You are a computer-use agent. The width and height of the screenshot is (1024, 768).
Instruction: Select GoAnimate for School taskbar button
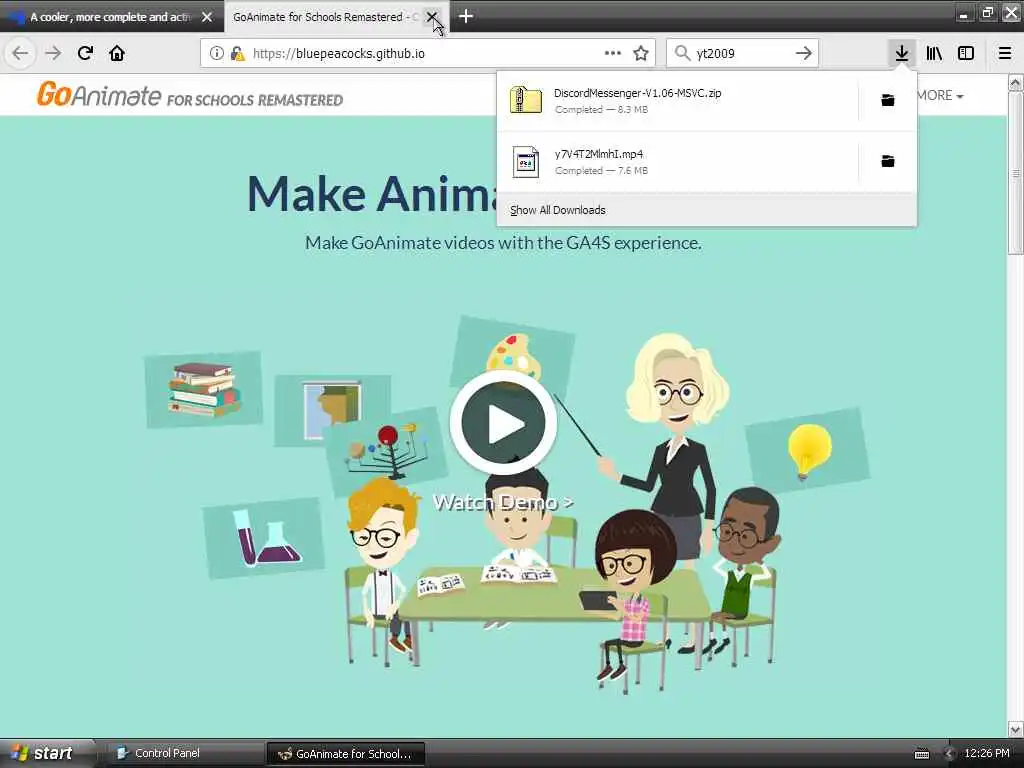pyautogui.click(x=345, y=754)
